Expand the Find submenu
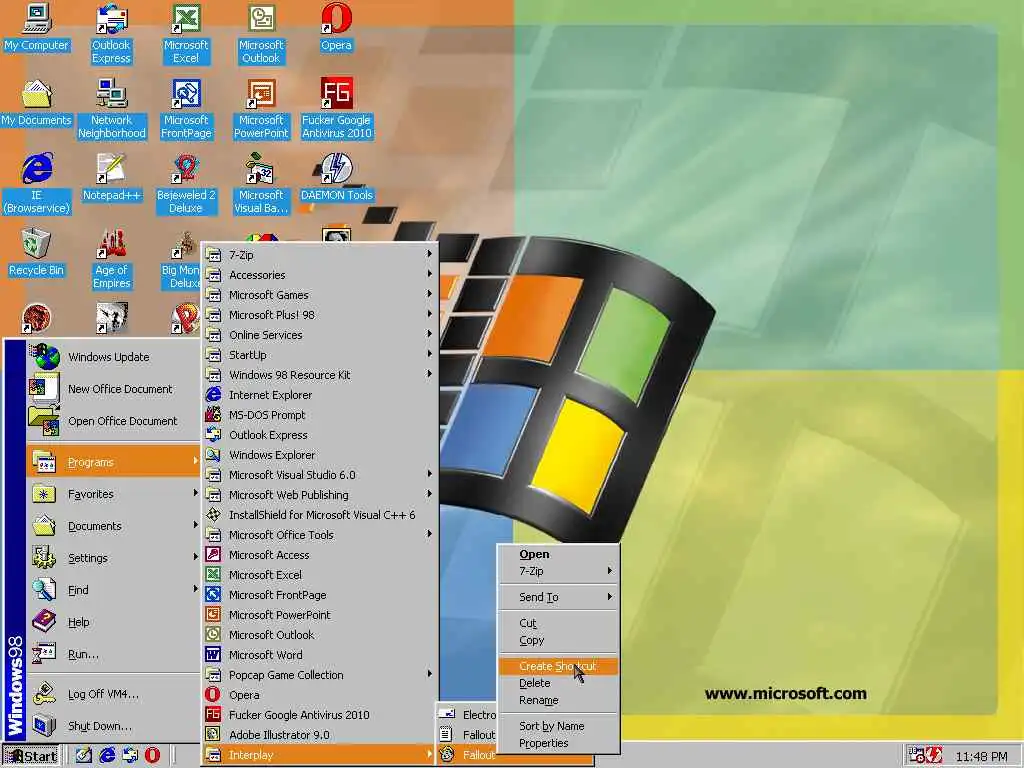Screen dimensions: 1024x768 [x=114, y=590]
